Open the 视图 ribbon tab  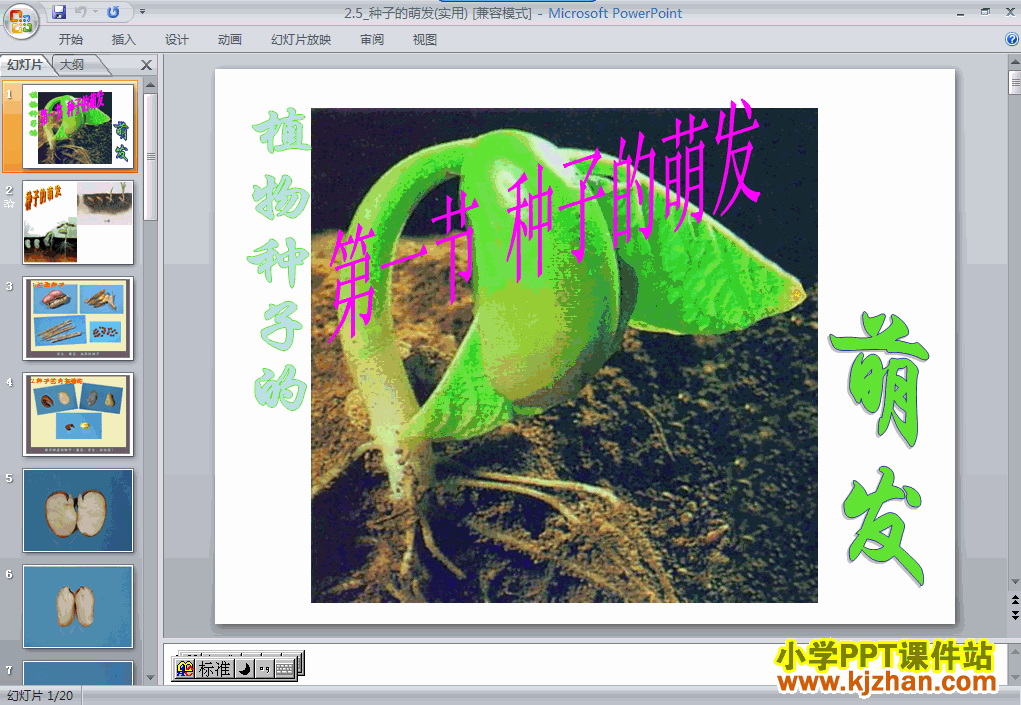pos(425,40)
